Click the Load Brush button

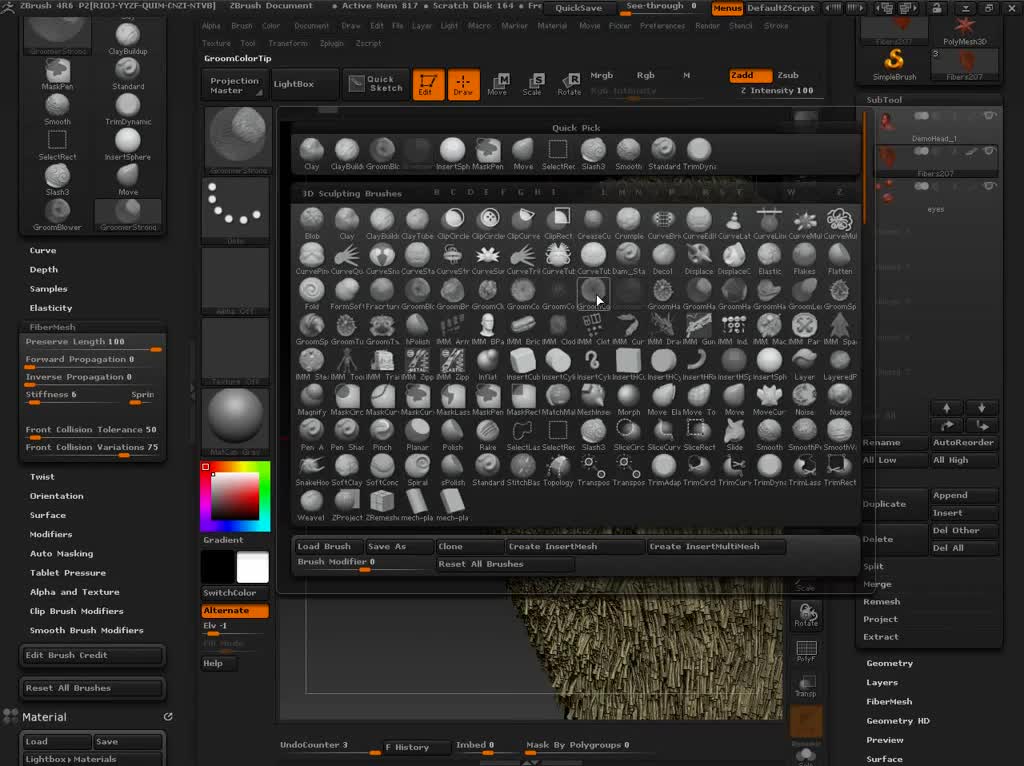pos(327,547)
